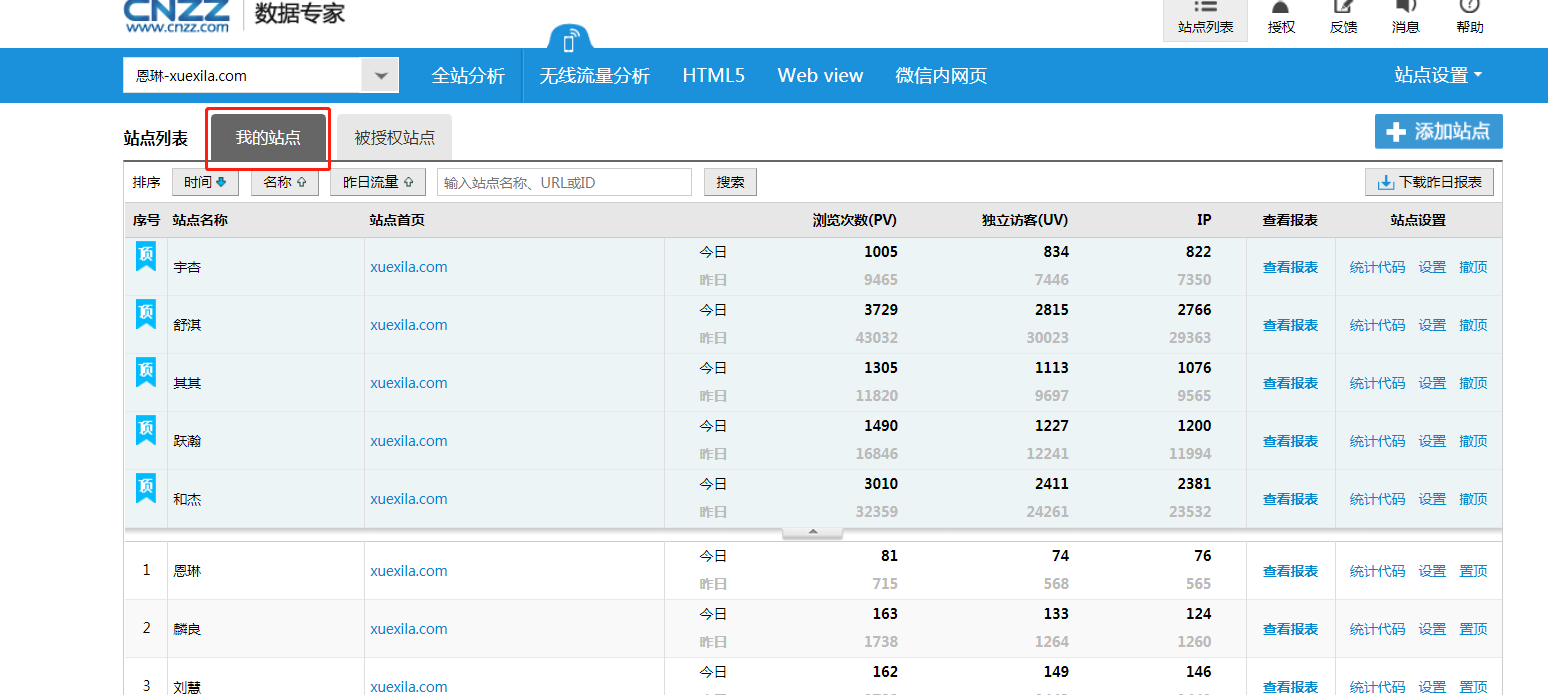Pin 恩琳 to top via 置顶
This screenshot has height=695, width=1548.
[x=1472, y=570]
